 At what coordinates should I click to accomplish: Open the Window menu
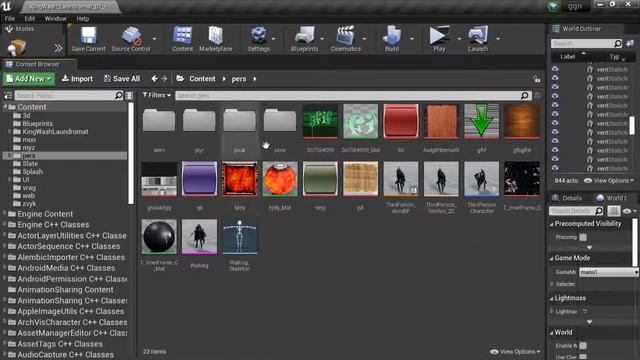click(x=56, y=18)
